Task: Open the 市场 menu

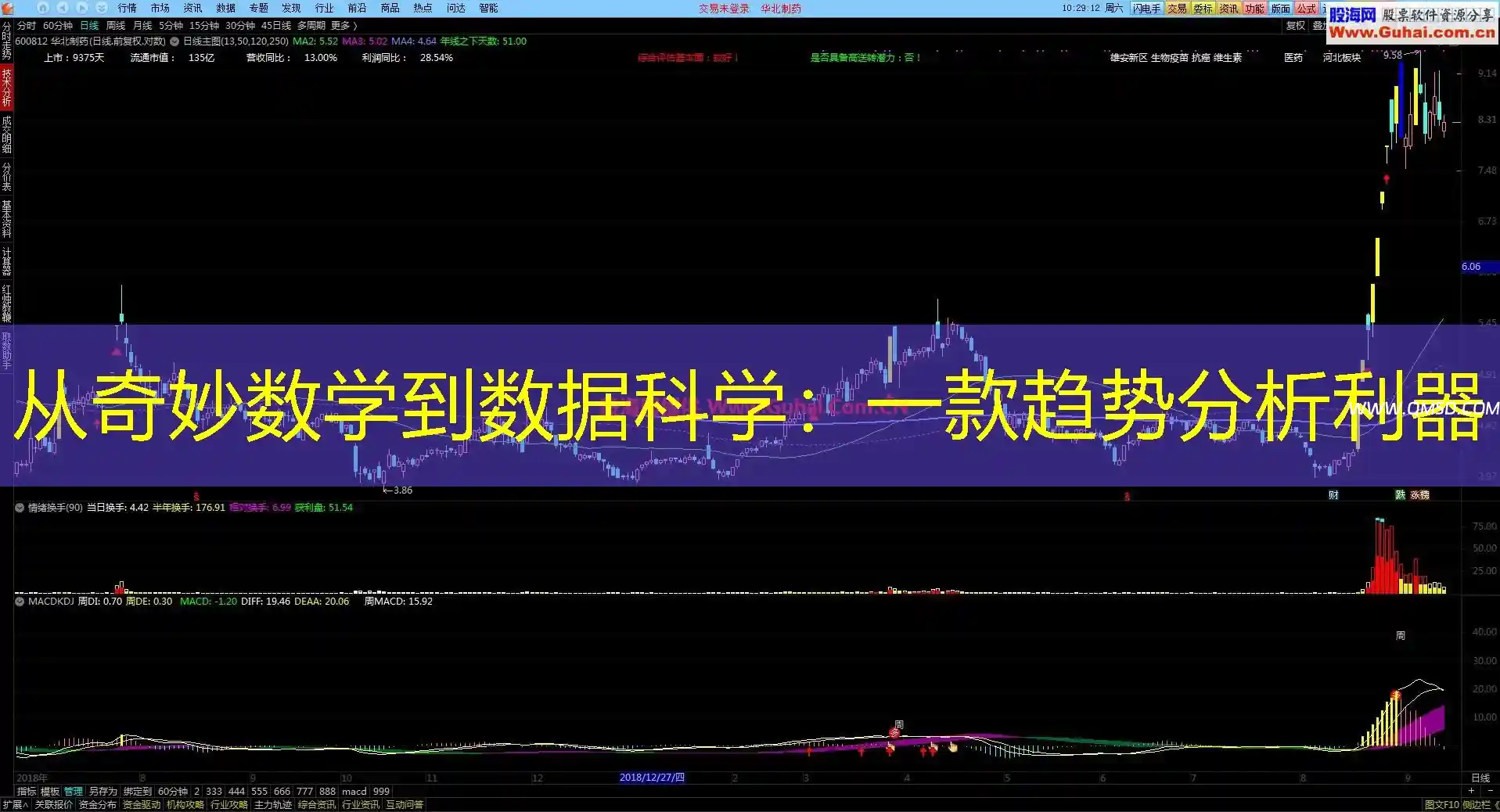Action: [x=160, y=8]
